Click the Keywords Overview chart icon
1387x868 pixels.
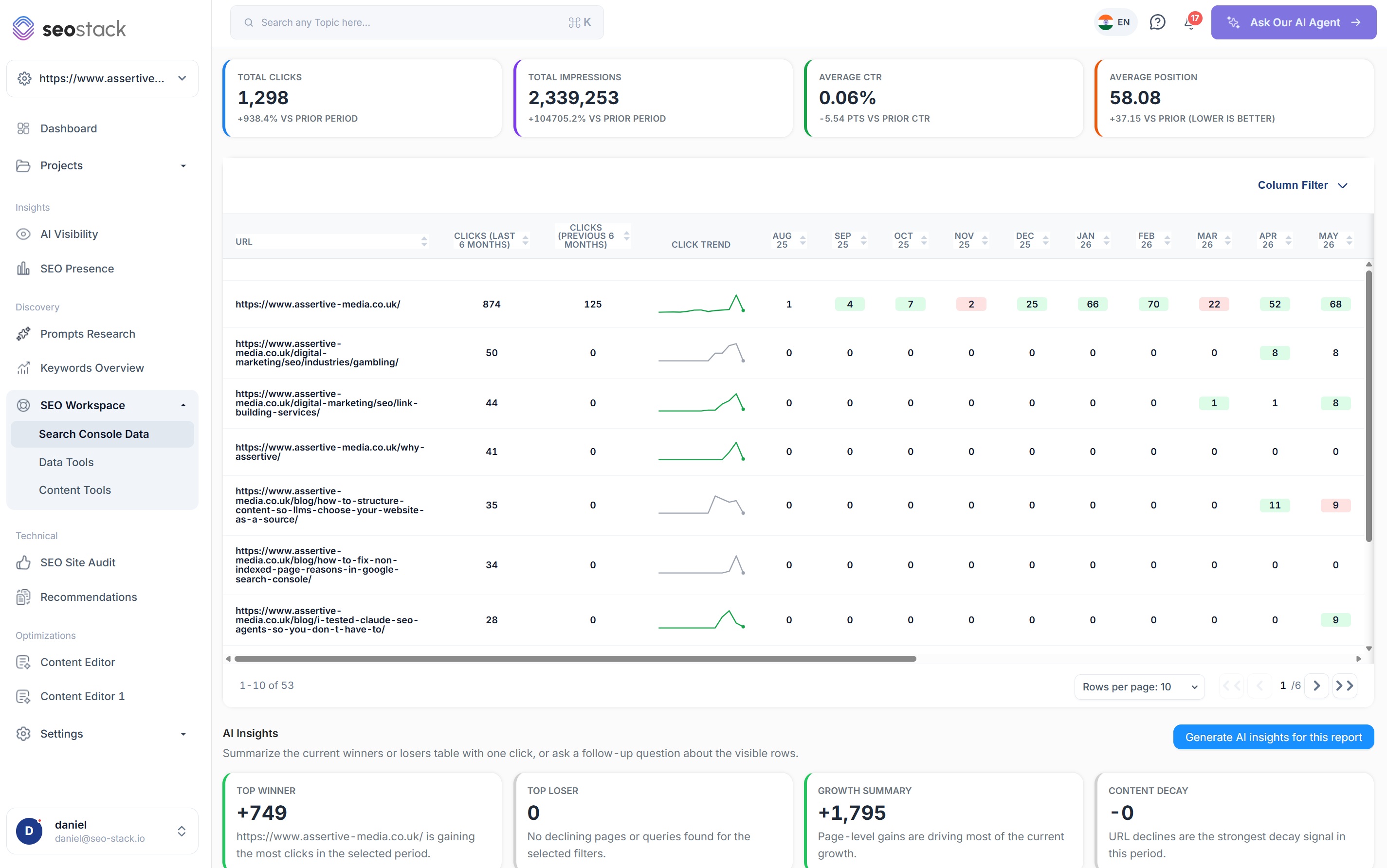coord(23,368)
